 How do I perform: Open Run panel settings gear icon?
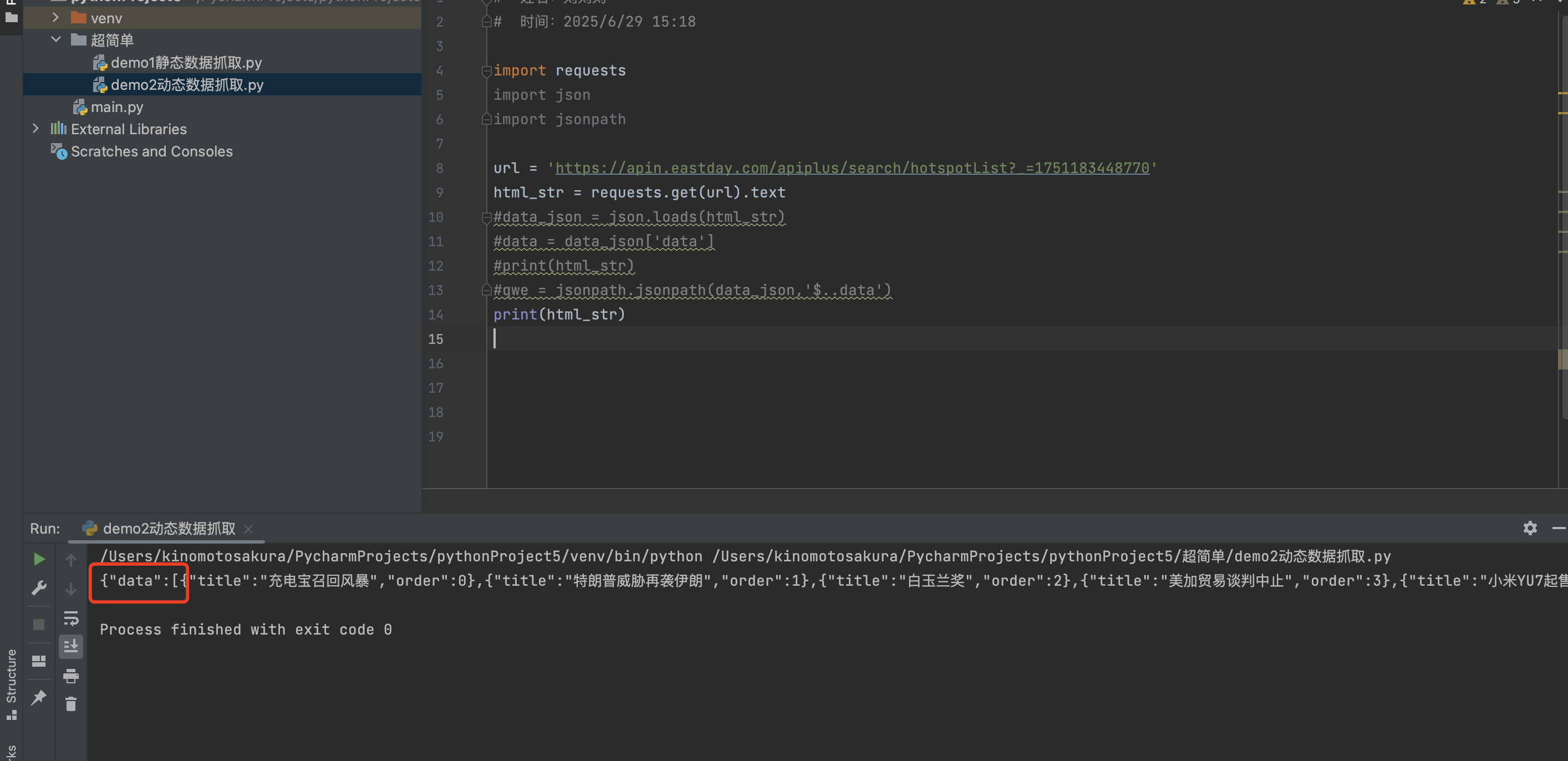[1530, 528]
